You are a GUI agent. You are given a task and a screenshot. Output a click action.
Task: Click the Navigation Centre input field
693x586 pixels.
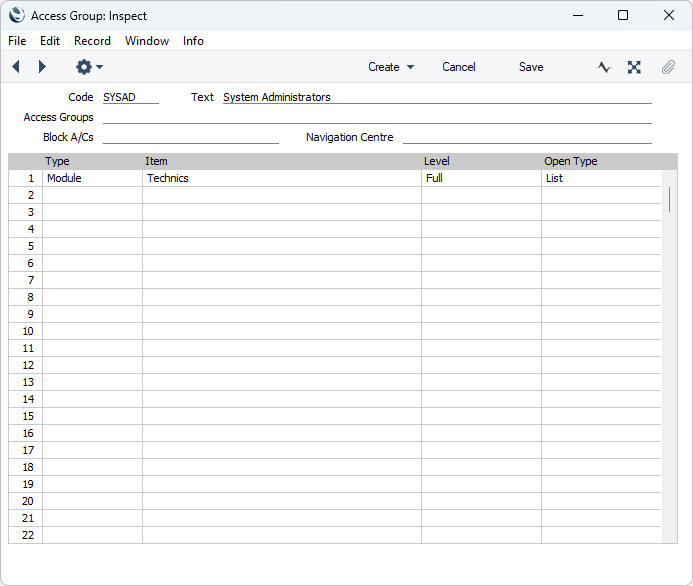527,137
